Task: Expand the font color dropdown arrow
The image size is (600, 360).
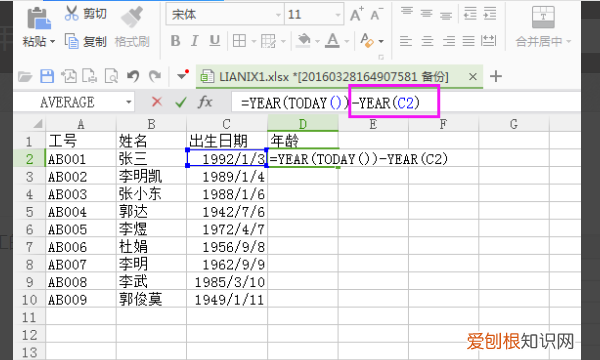Action: pyautogui.click(x=347, y=41)
